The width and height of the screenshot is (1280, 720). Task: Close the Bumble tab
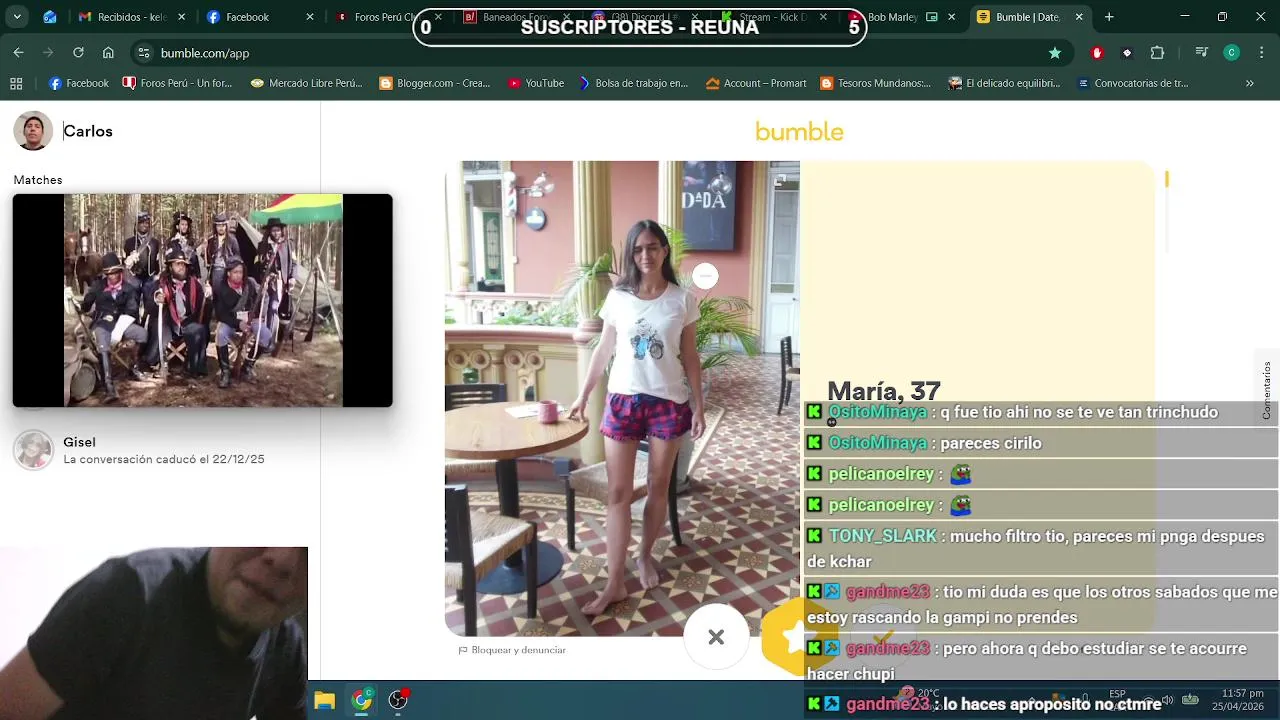point(1079,17)
